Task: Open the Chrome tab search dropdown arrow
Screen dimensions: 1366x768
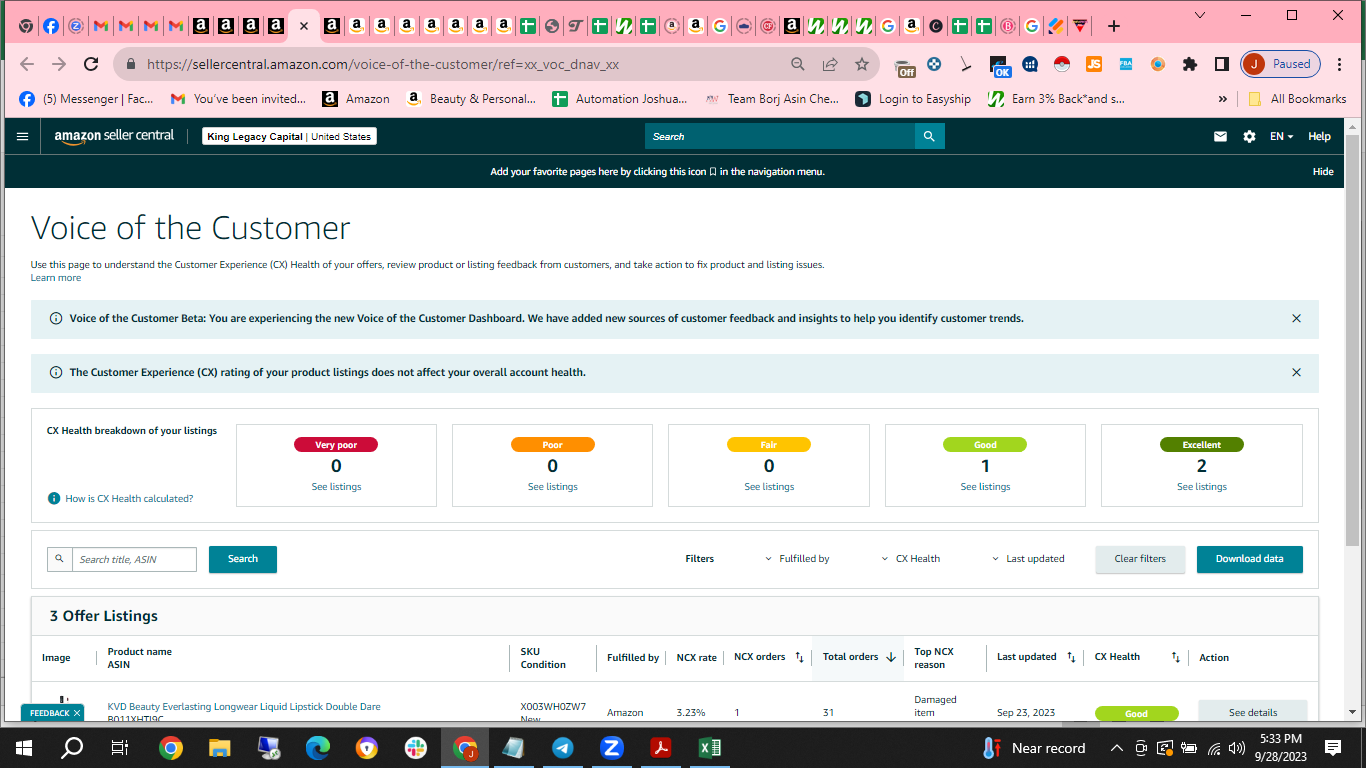Action: coord(1200,15)
